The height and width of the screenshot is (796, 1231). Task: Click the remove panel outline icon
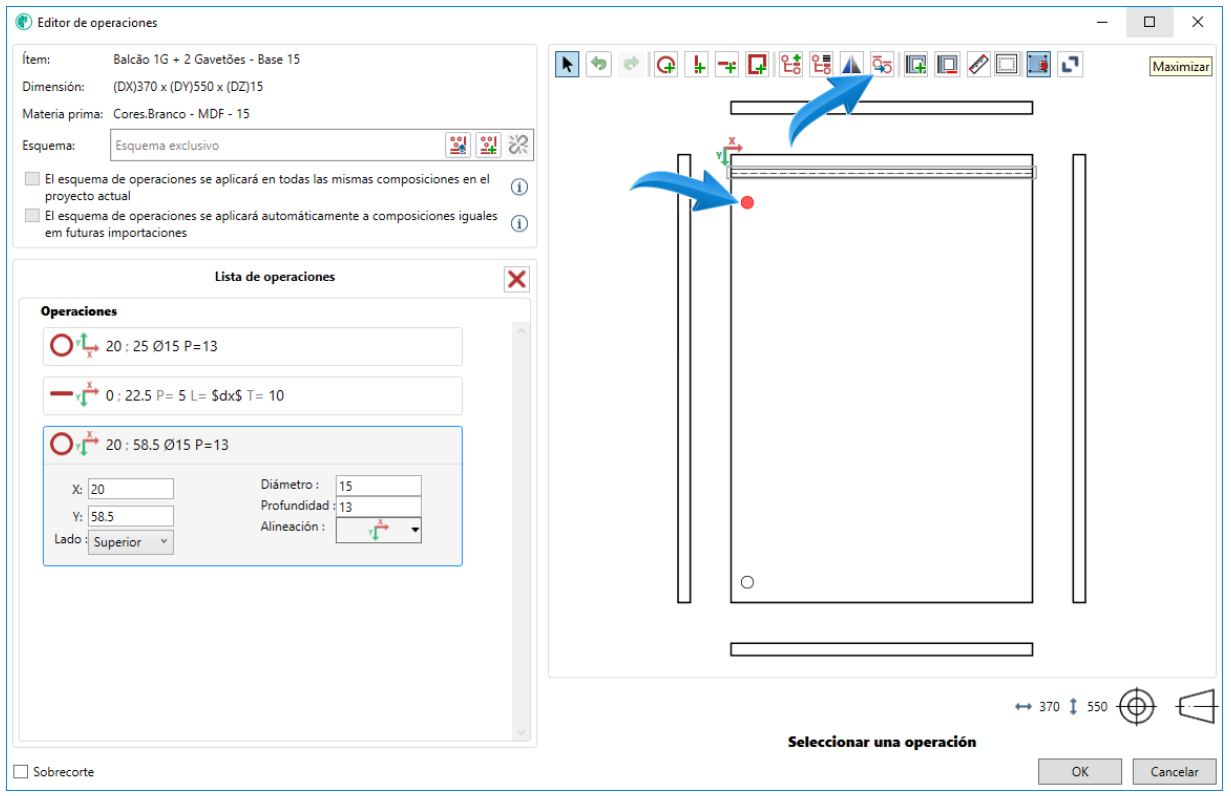[947, 65]
